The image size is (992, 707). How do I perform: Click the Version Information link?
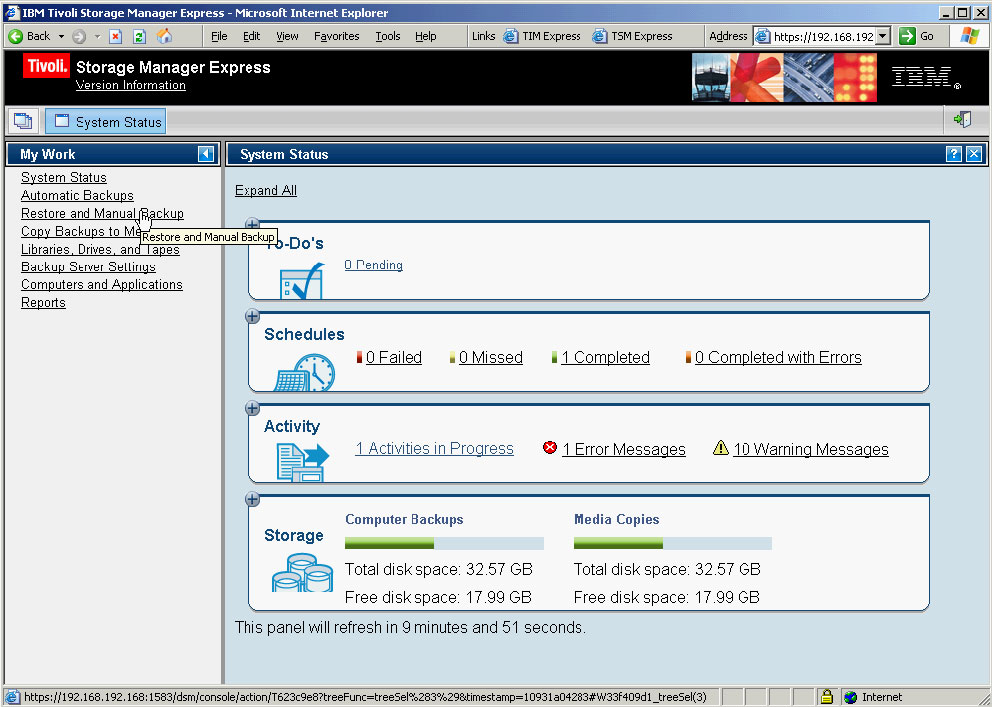click(131, 85)
